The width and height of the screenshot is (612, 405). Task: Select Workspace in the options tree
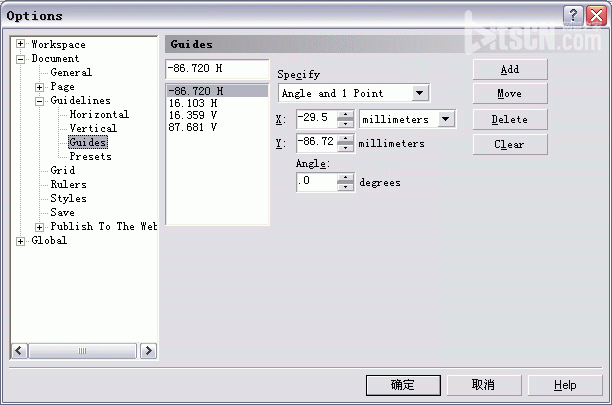tap(59, 44)
